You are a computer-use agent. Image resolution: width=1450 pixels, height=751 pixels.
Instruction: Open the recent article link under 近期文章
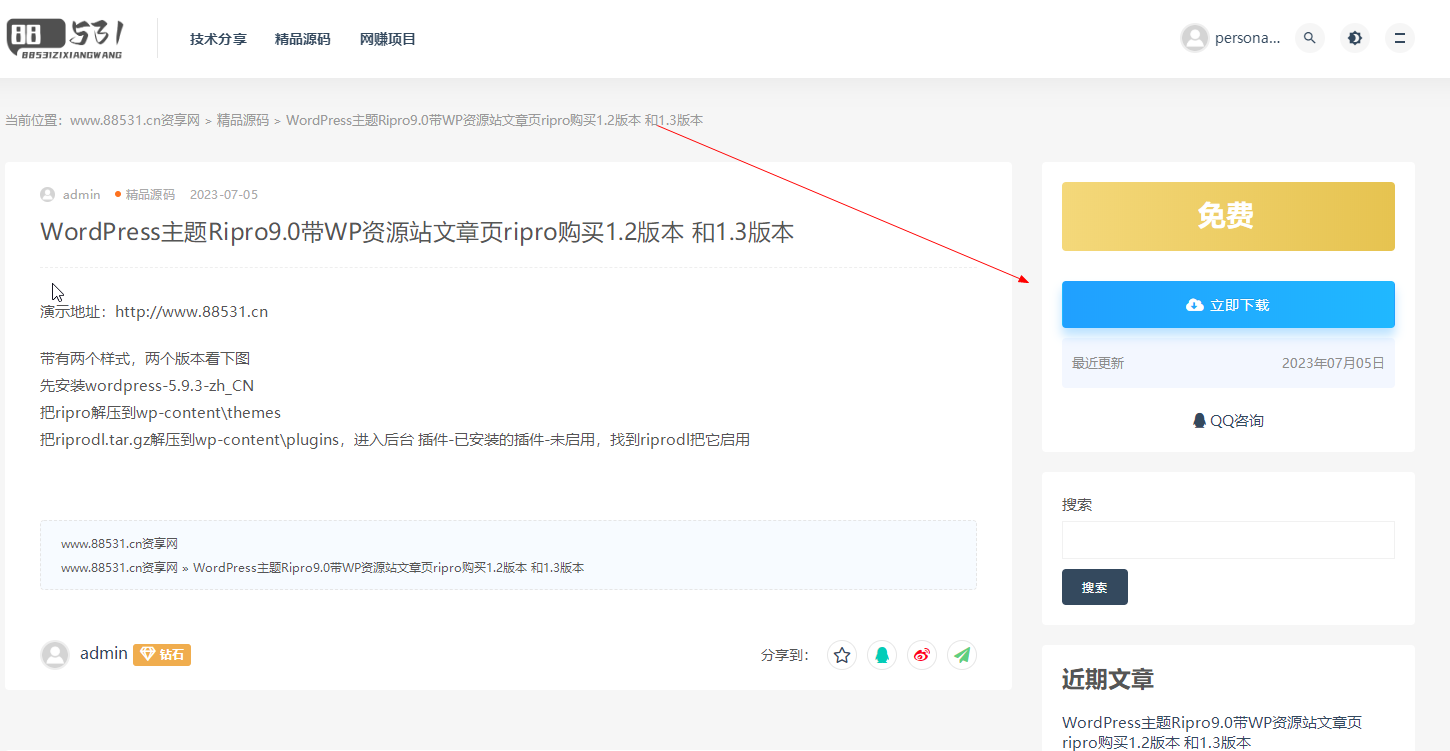tap(1212, 732)
